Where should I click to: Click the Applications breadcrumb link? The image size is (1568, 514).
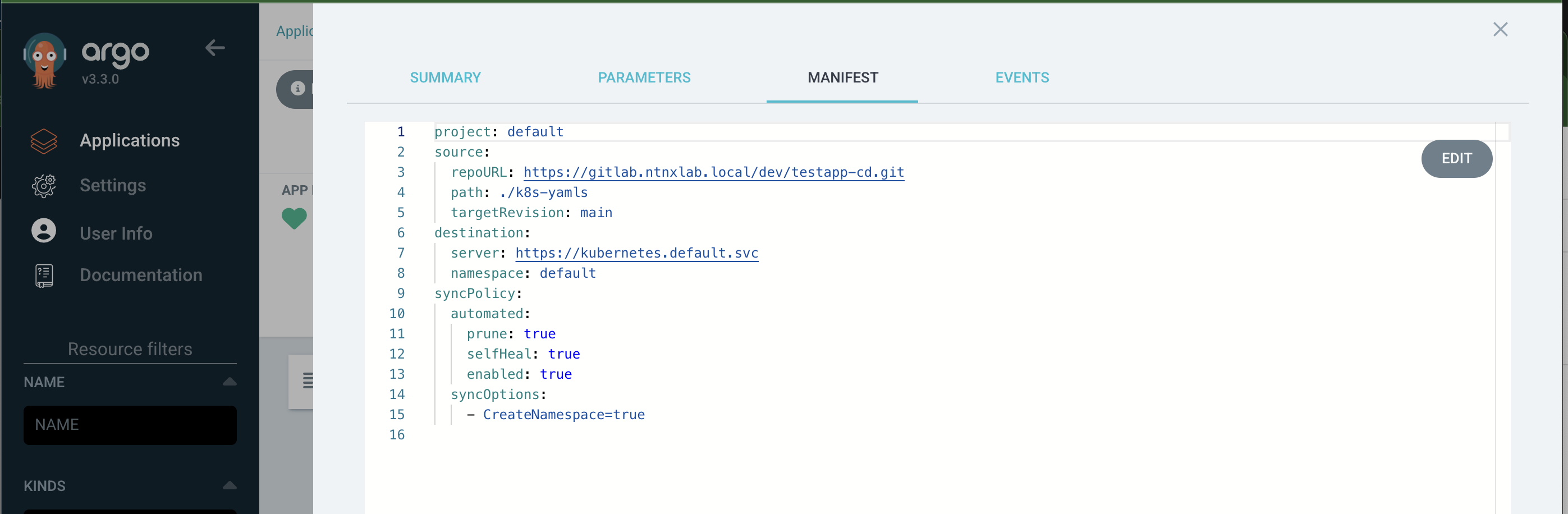[295, 31]
